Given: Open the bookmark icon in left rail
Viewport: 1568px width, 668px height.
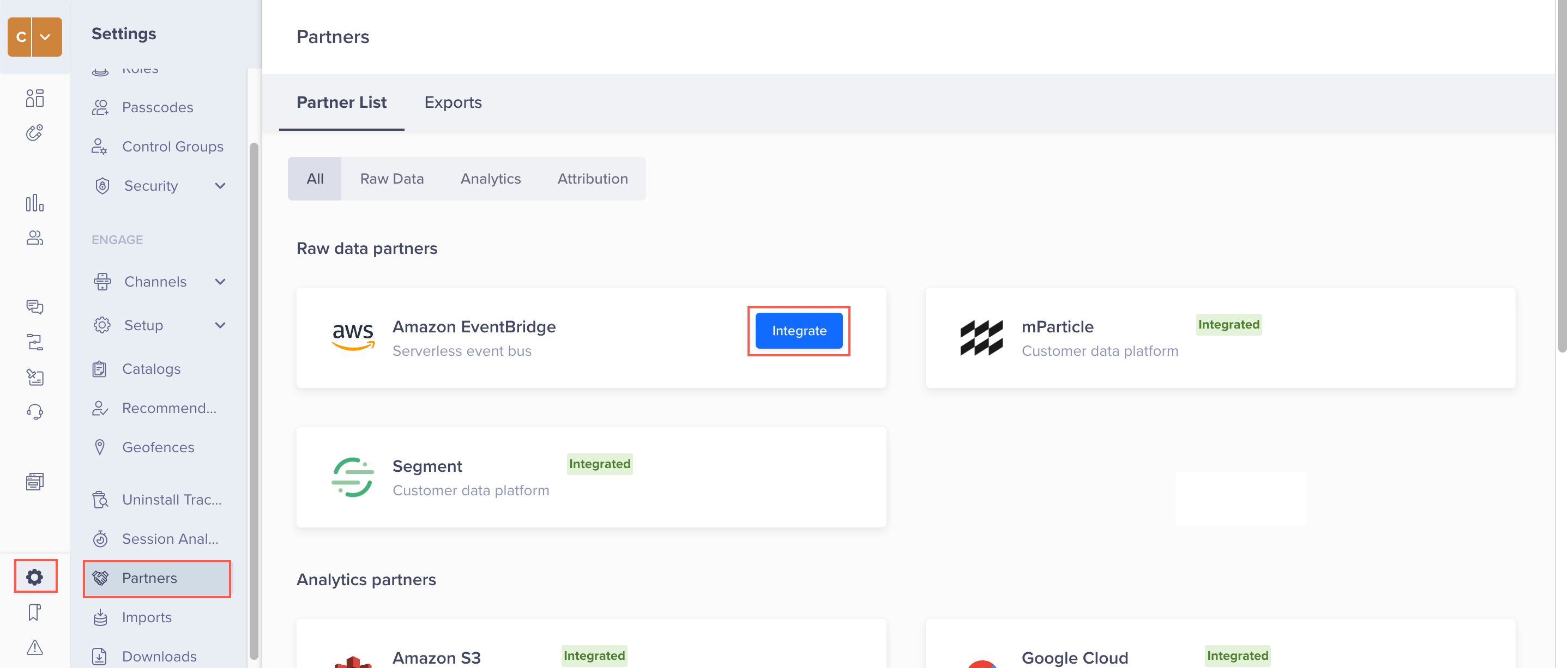Looking at the screenshot, I should 35,611.
